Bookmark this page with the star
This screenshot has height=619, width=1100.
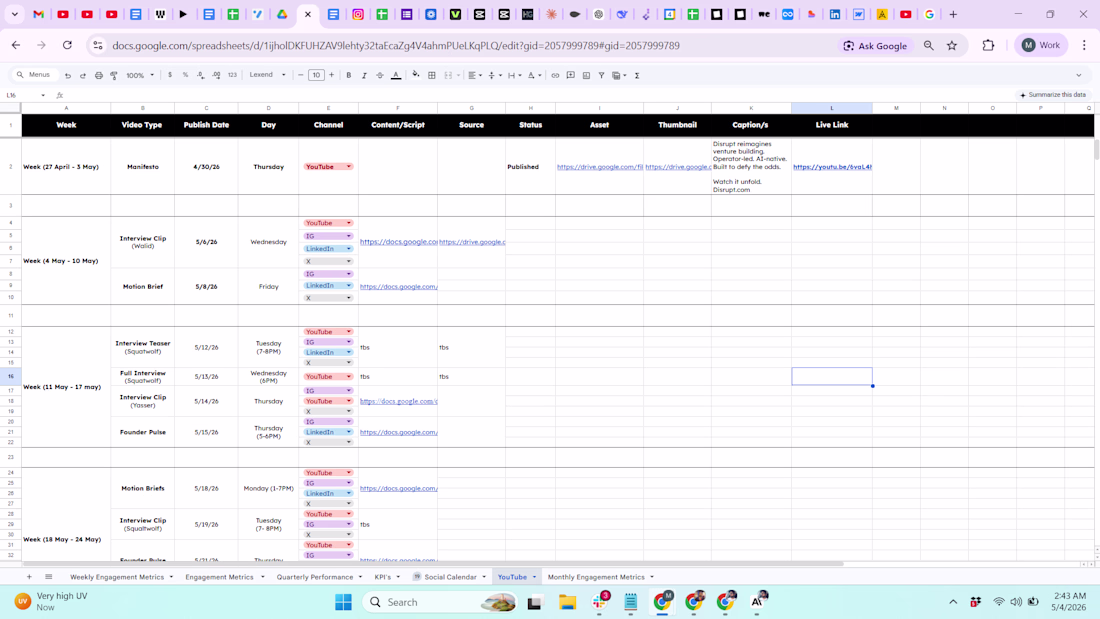[x=952, y=46]
